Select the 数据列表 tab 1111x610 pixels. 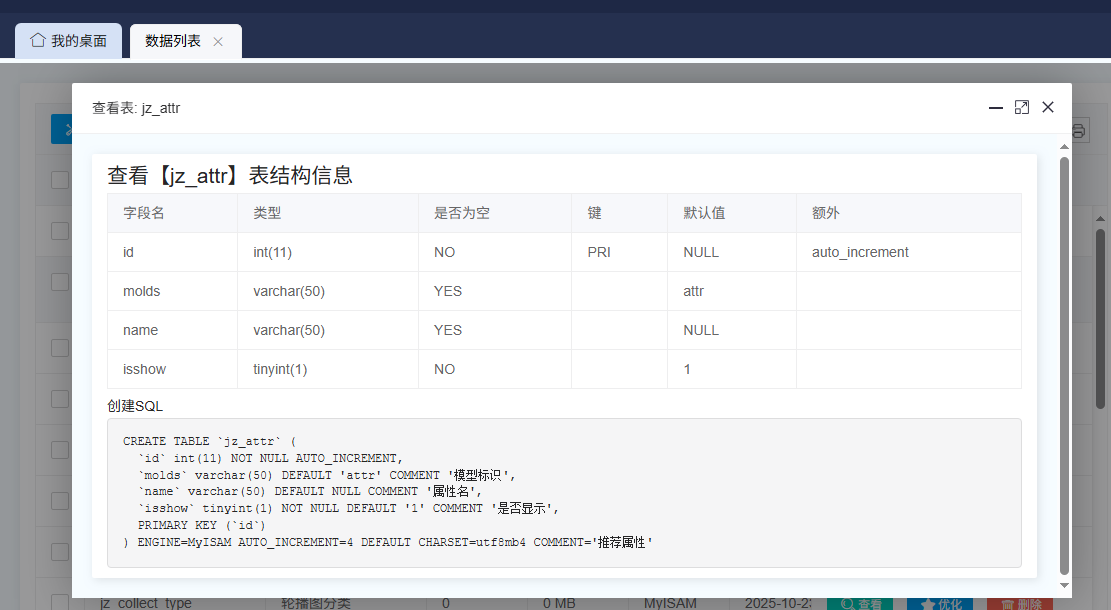173,41
